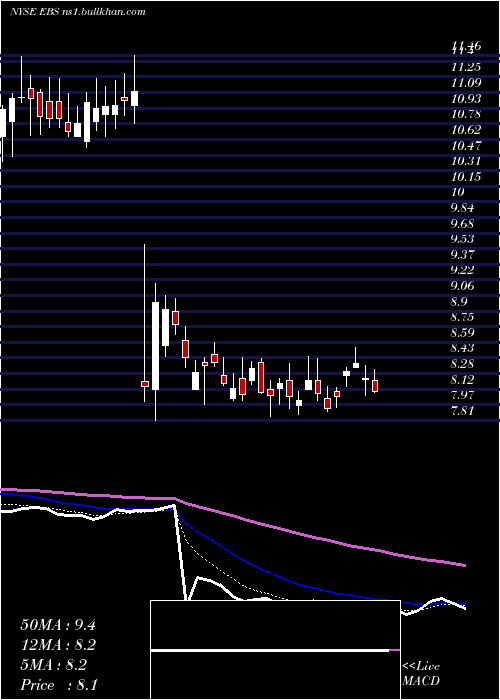Click the 9.06 price axis label
Image resolution: width=500 pixels, height=700 pixels.
[463, 286]
